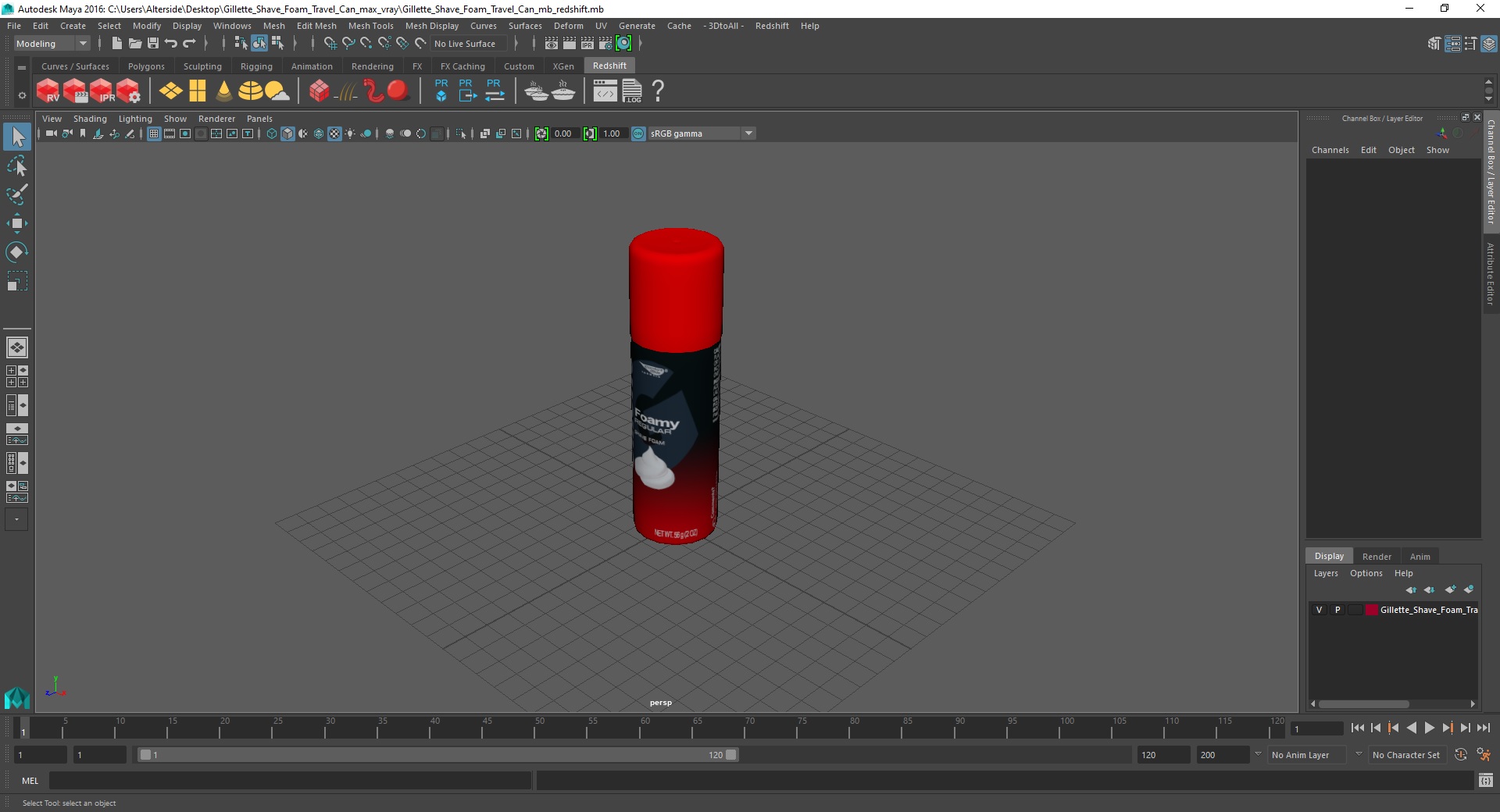Open the Render View window icon

(552, 44)
